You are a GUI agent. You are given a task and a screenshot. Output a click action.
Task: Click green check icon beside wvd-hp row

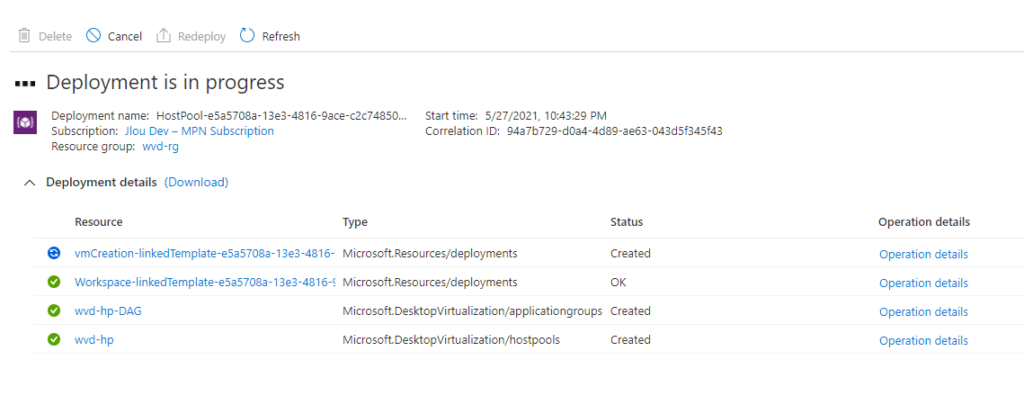[54, 340]
